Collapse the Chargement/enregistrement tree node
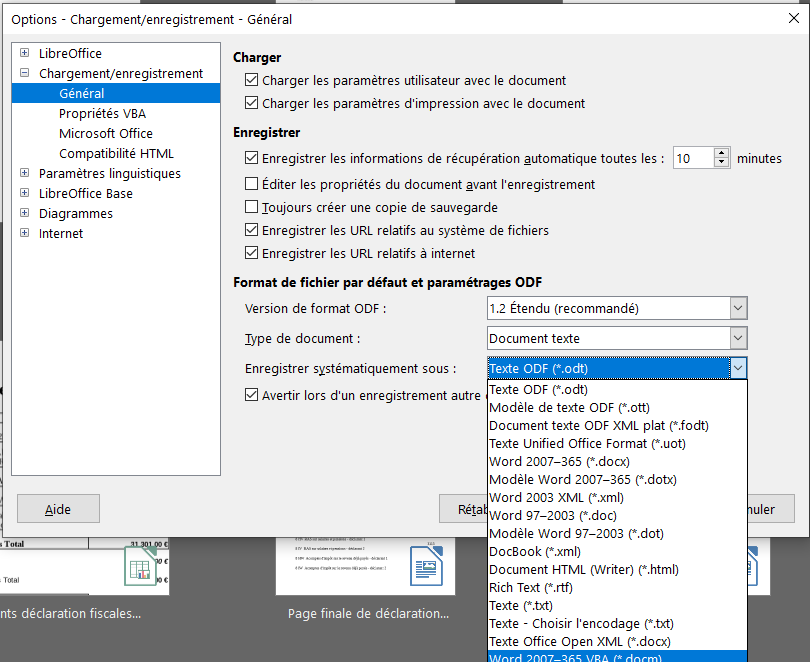The image size is (810, 662). click(x=24, y=73)
